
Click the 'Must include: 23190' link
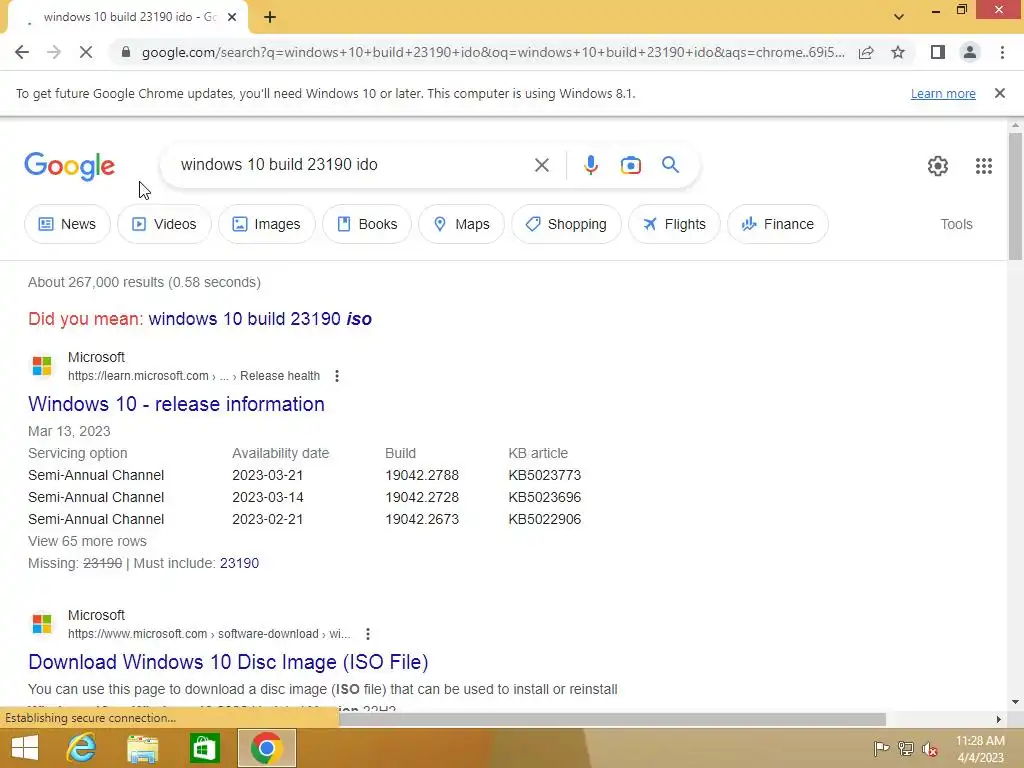239,563
